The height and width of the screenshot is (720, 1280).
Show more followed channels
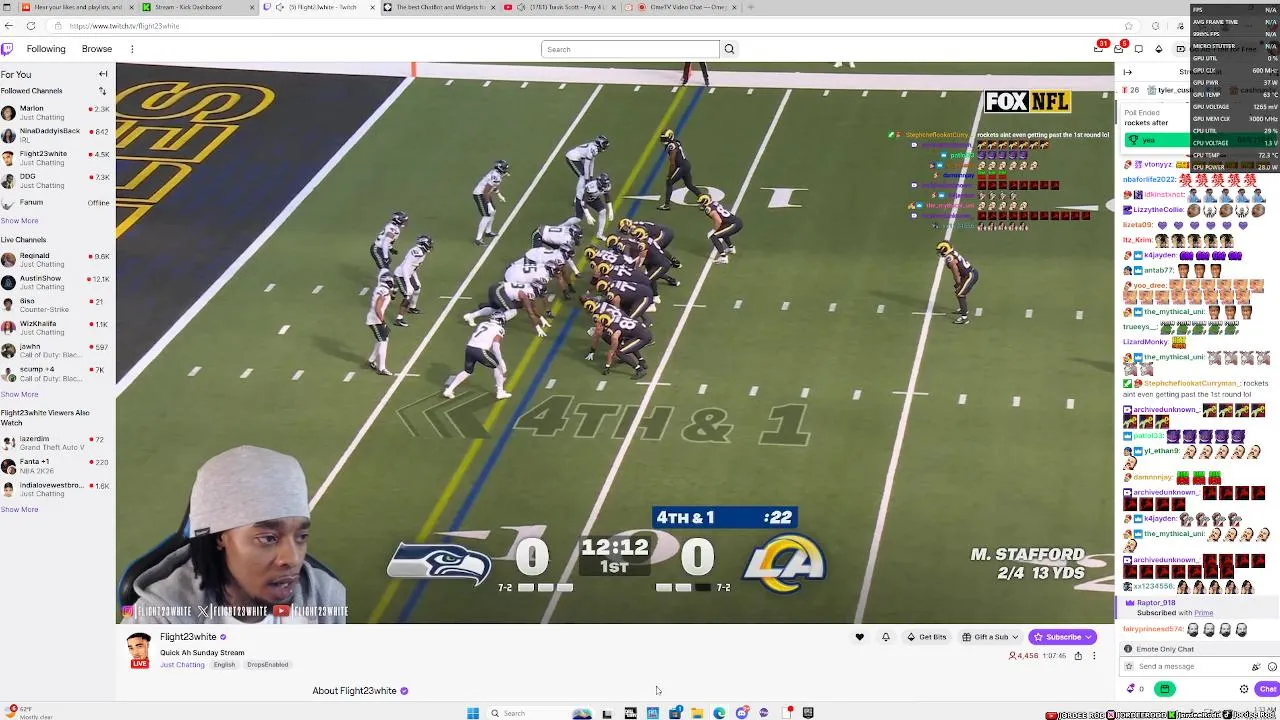(x=19, y=221)
